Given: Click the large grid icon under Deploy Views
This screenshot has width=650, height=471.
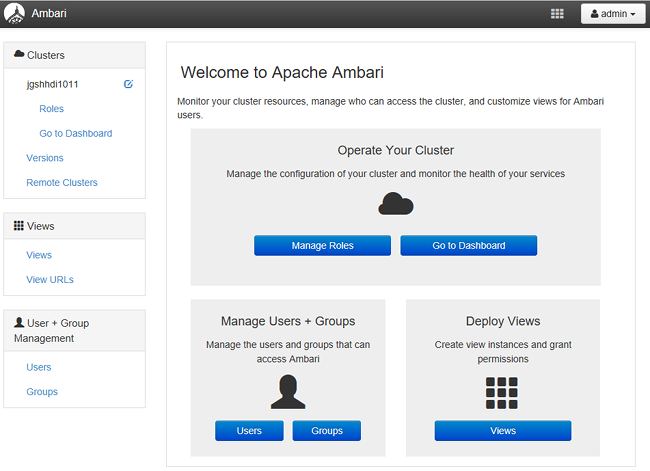Looking at the screenshot, I should click(502, 392).
